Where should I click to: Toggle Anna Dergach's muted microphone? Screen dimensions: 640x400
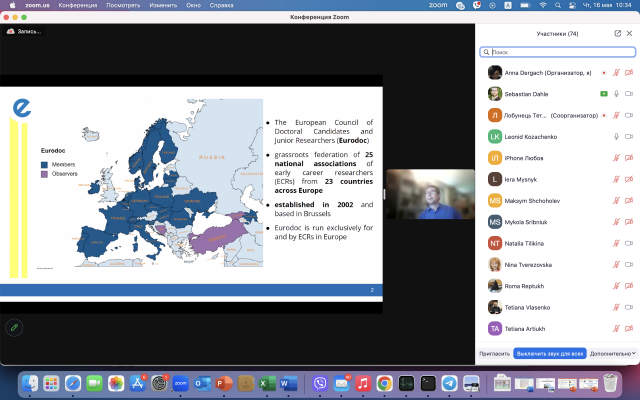tap(616, 73)
